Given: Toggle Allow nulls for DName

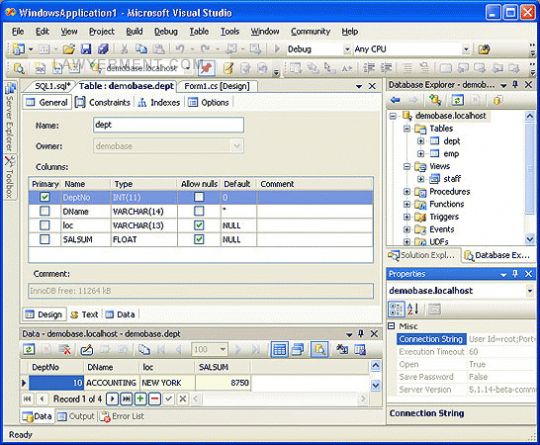Looking at the screenshot, I should [199, 211].
